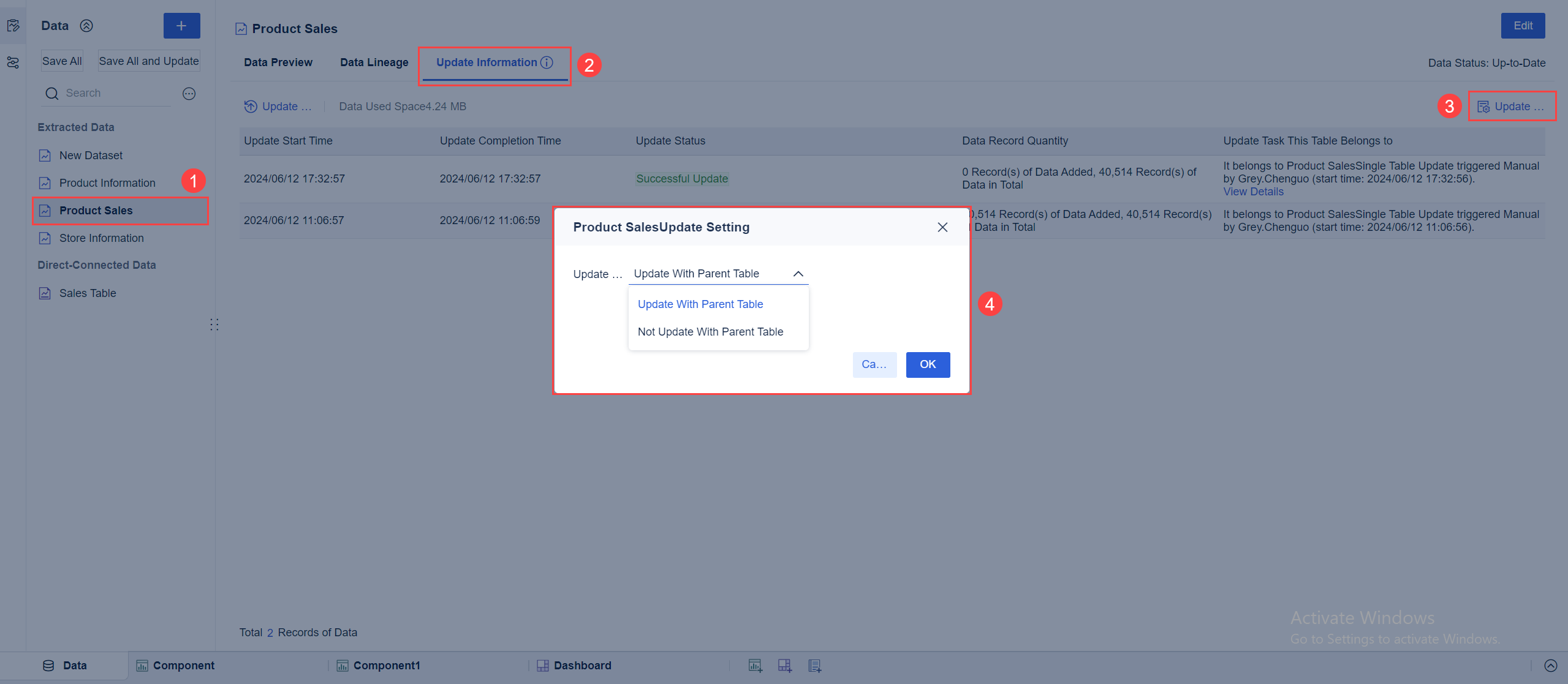
Task: Open the data editing sidebar icon at top left
Action: (x=13, y=26)
